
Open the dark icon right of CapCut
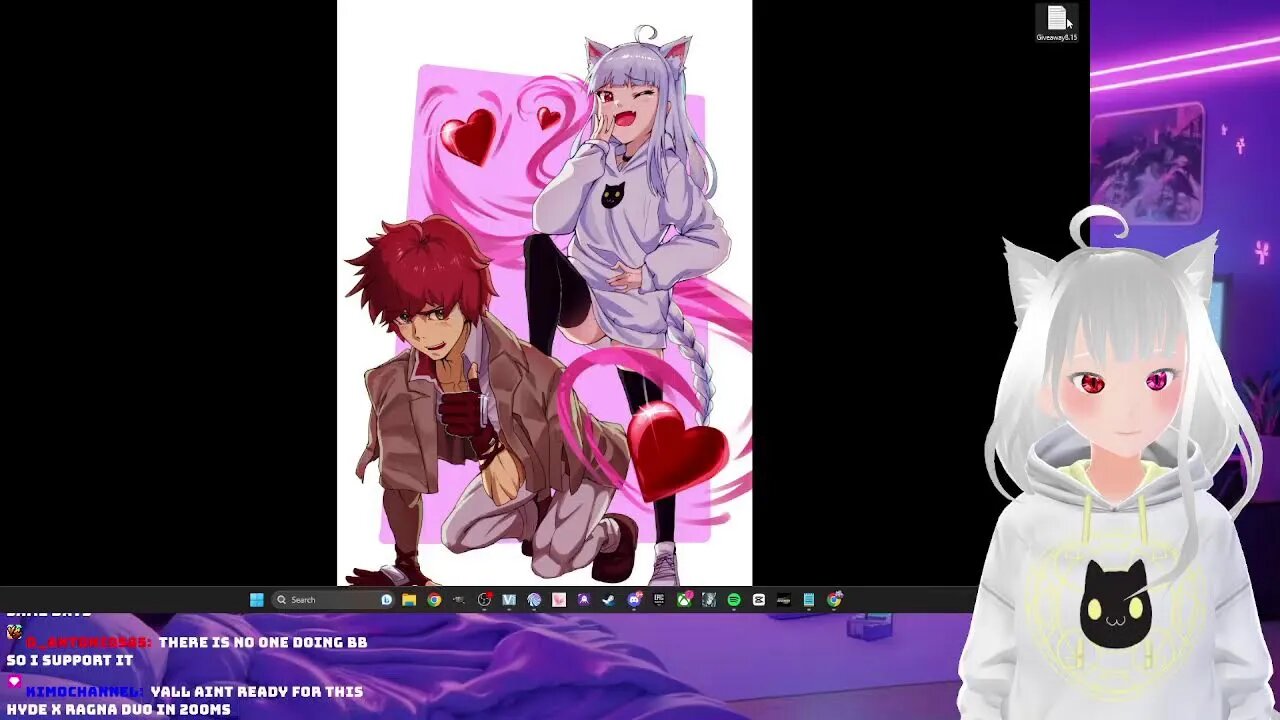point(784,600)
